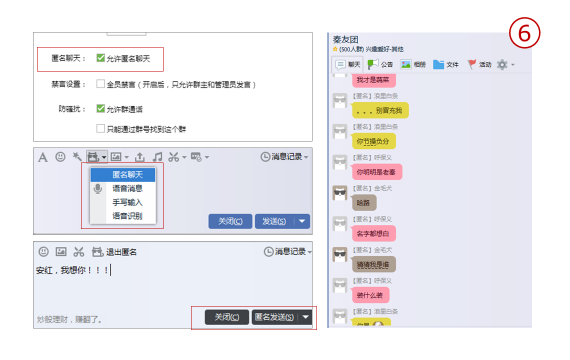Click the gold star beside group info
Image resolution: width=570 pixels, height=360 pixels.
[x=335, y=49]
